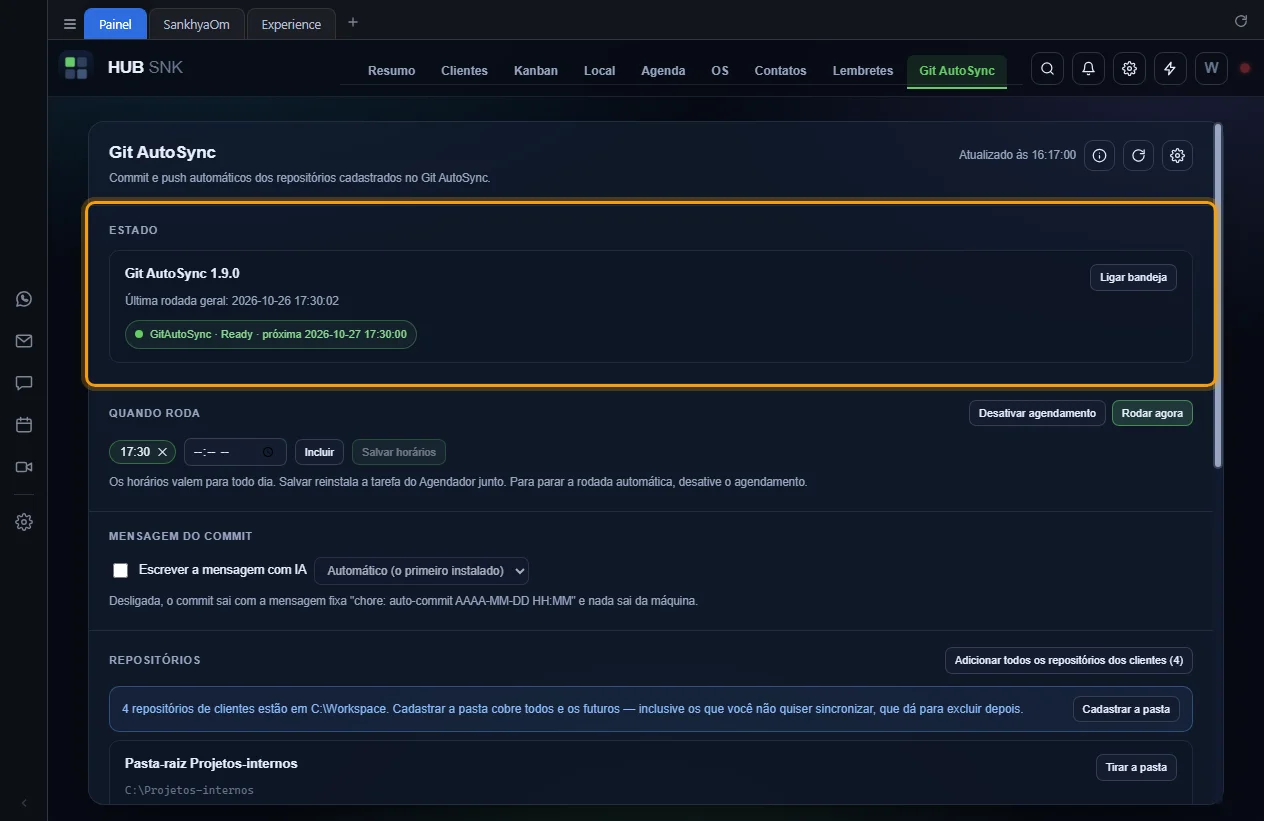Viewport: 1264px width, 821px height.
Task: Click the reload icon in the top tab bar
Action: click(1241, 20)
